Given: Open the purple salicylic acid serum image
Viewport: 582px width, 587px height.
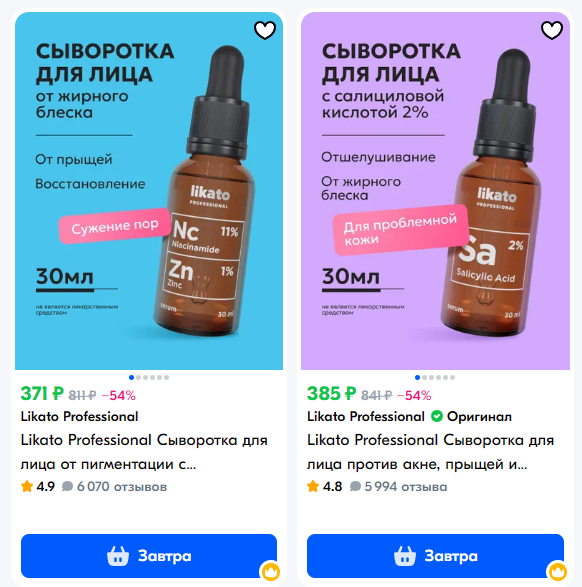Looking at the screenshot, I should coord(435,191).
